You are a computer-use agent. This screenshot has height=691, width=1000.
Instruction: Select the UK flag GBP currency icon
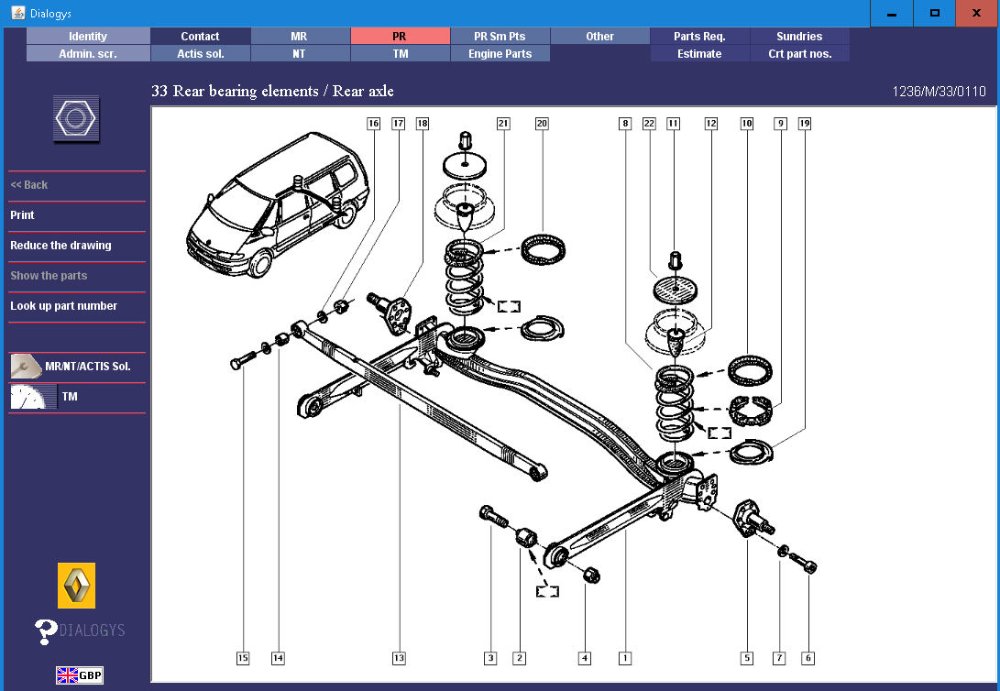pos(79,675)
